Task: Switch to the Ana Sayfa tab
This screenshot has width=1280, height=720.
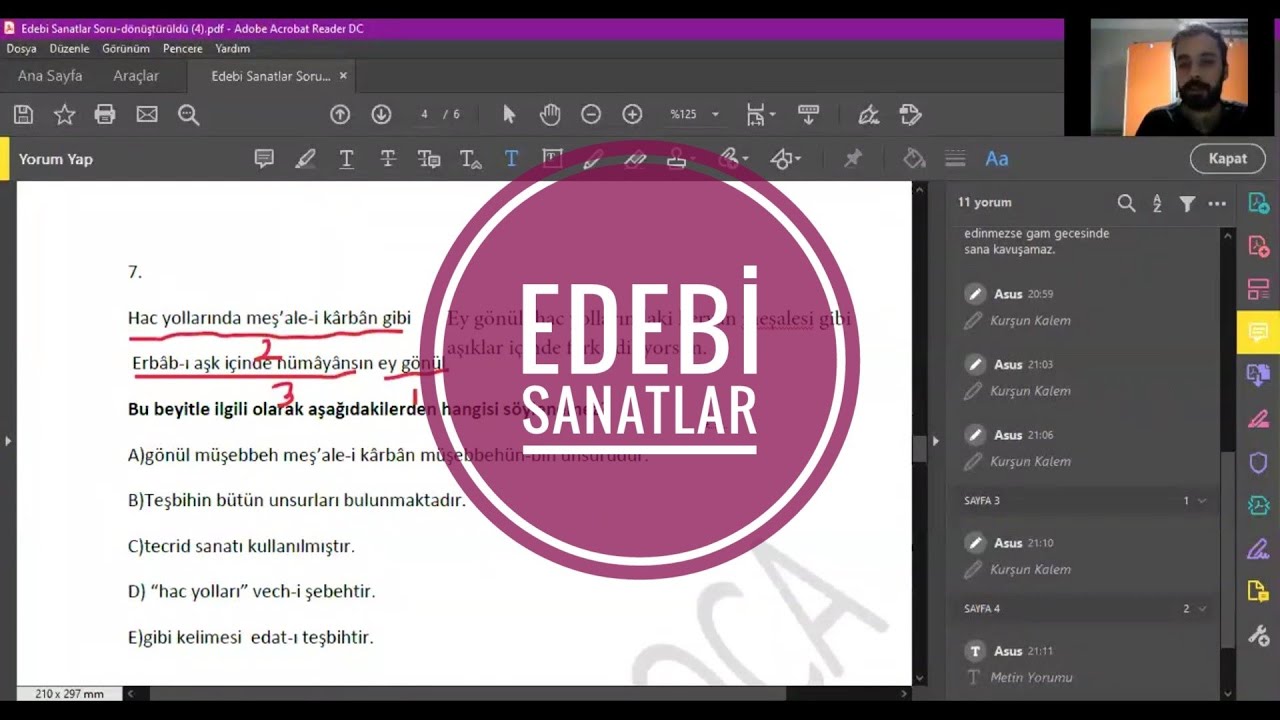Action: 50,76
